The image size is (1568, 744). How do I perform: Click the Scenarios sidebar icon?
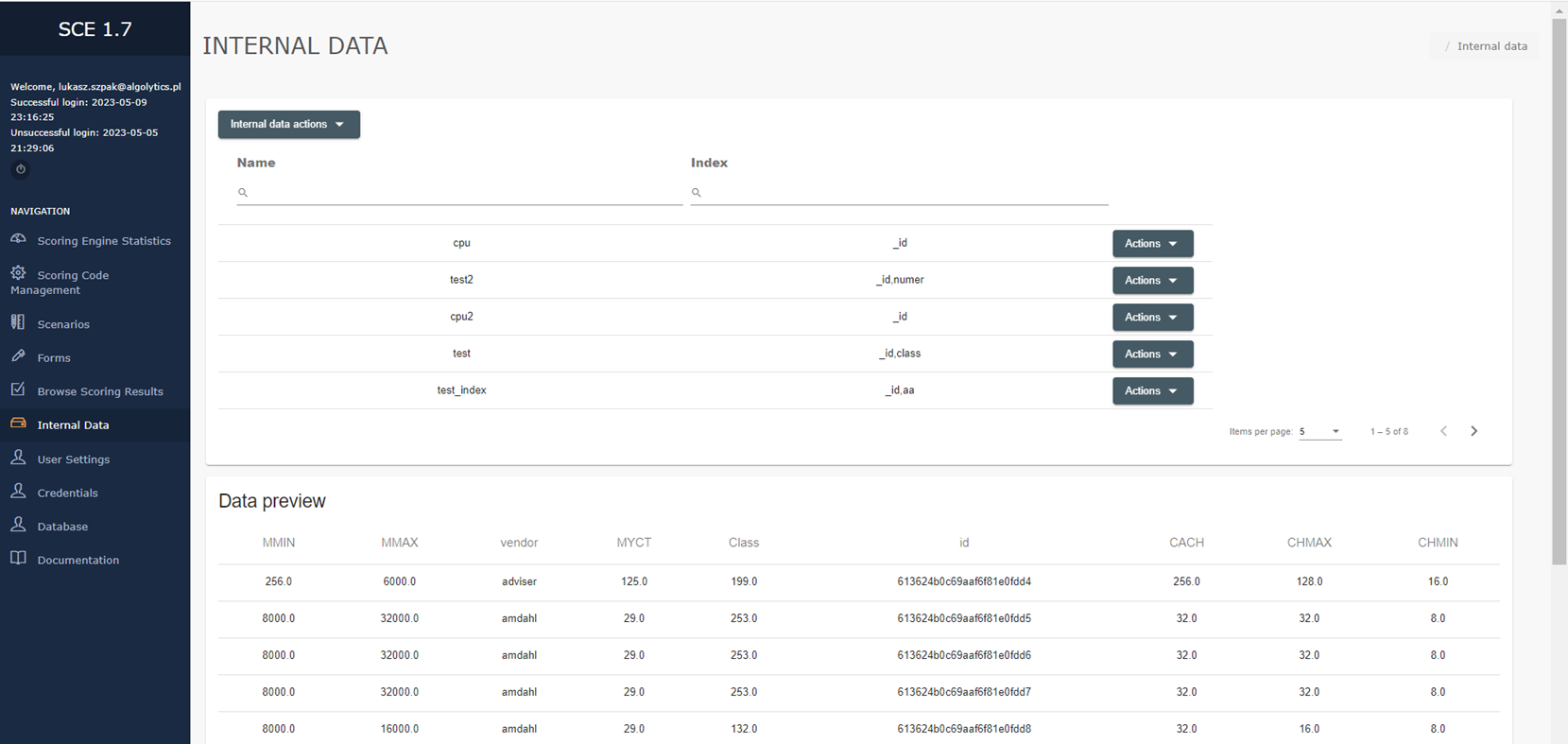tap(18, 322)
